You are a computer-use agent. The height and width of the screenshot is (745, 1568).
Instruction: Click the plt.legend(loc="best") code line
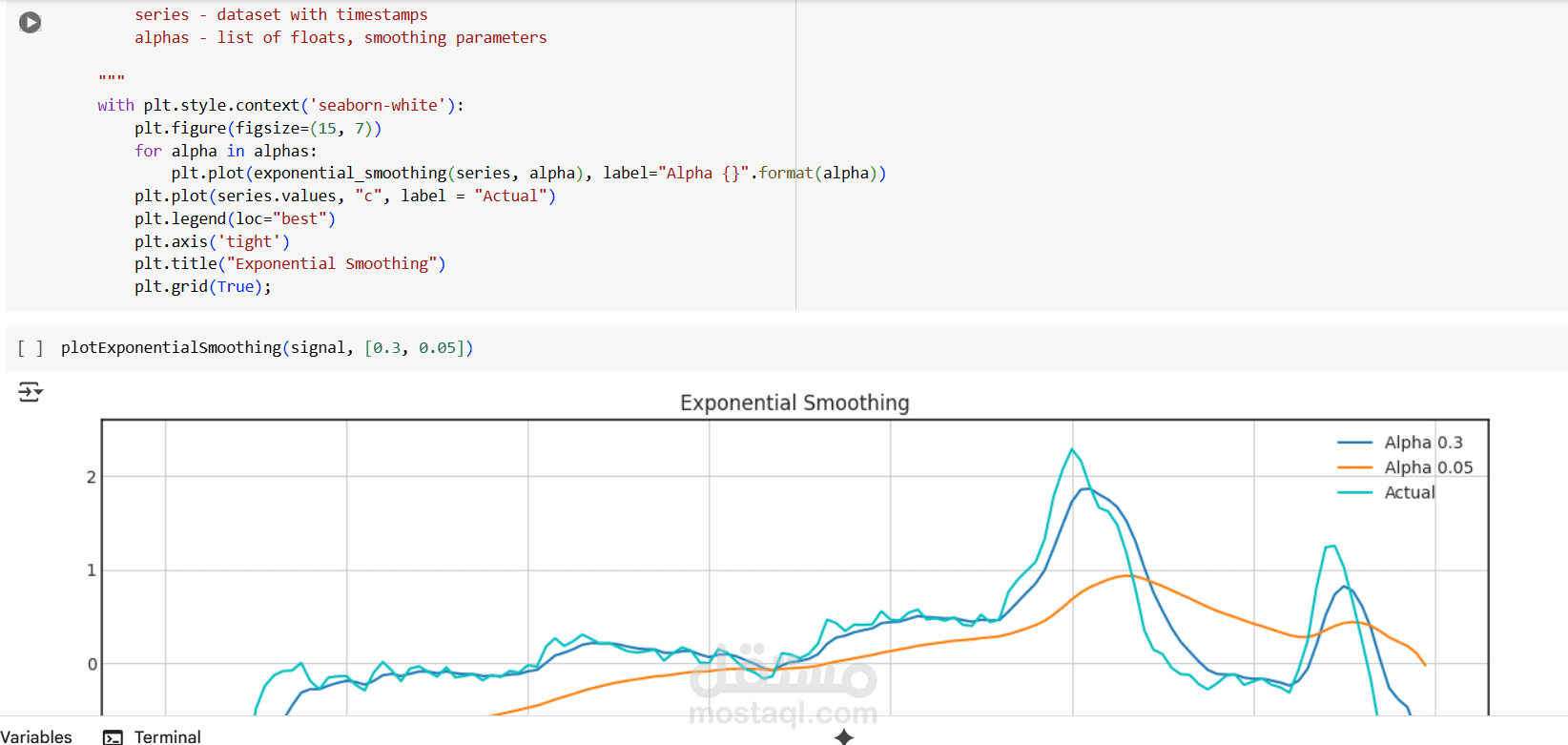click(x=235, y=218)
